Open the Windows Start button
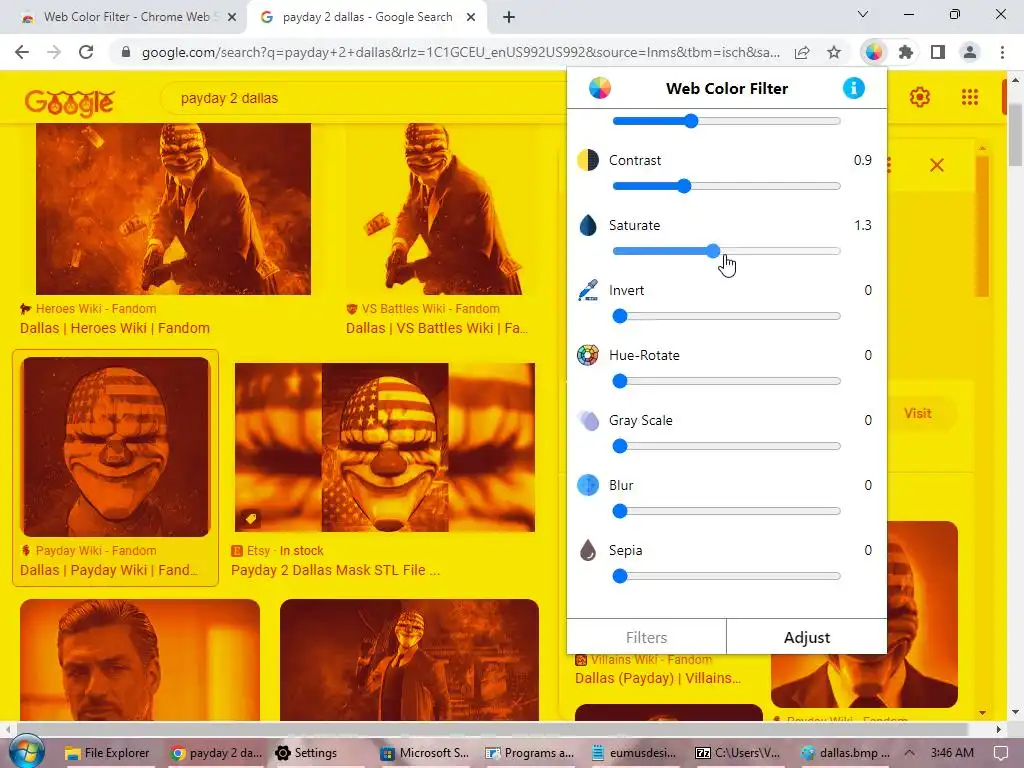Screen dimensions: 1024x768 coord(27,752)
